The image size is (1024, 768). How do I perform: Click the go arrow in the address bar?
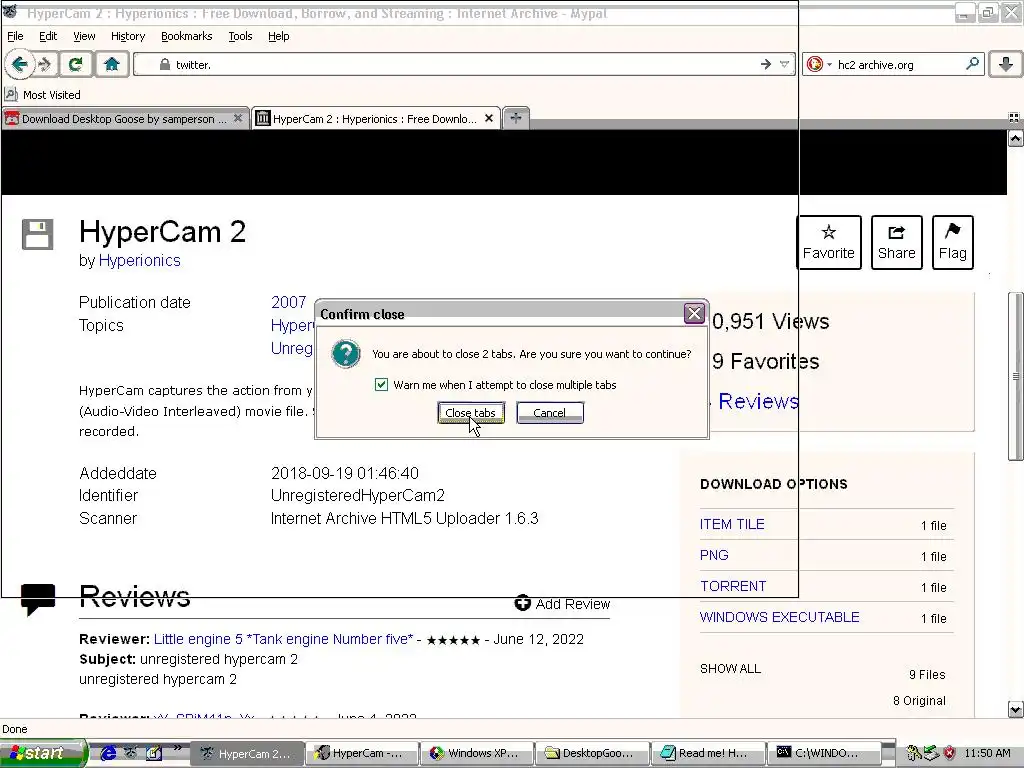(766, 65)
